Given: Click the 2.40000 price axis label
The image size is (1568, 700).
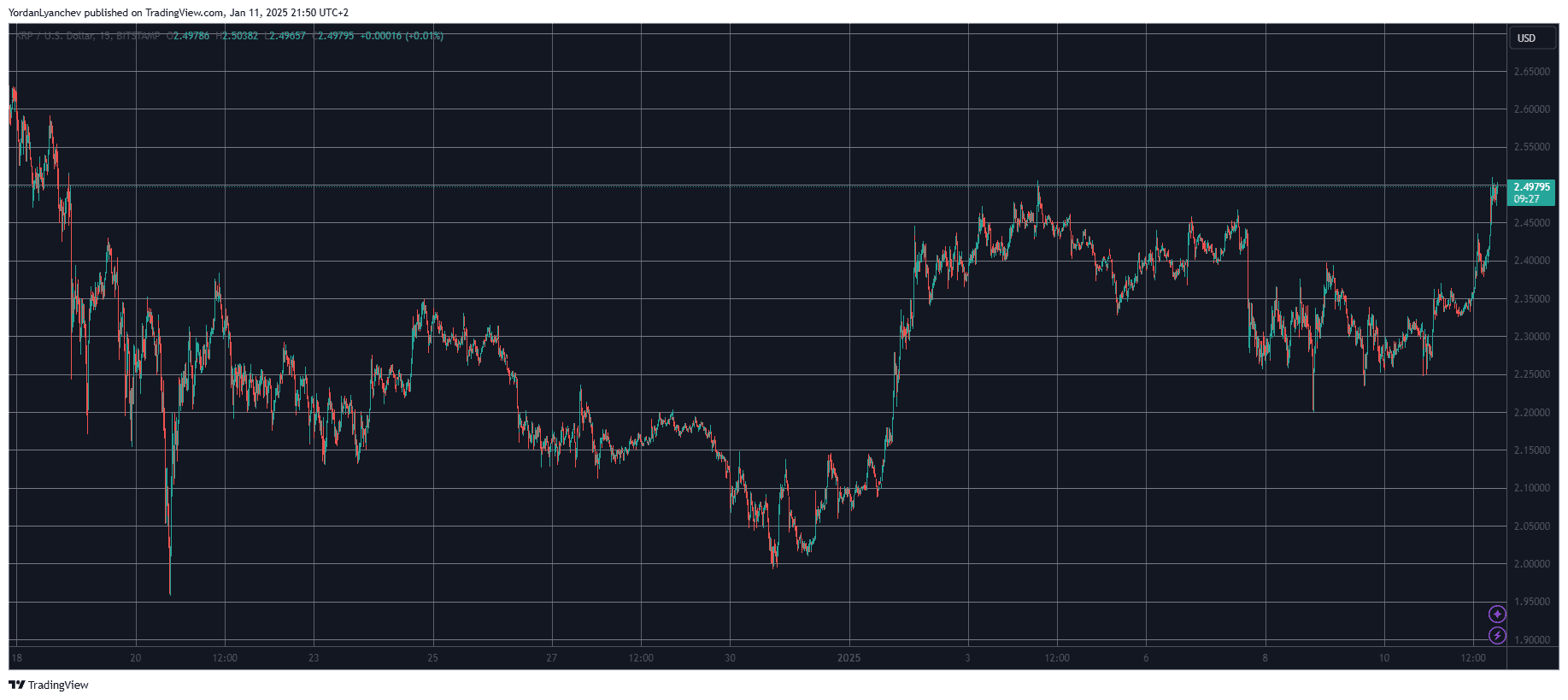Looking at the screenshot, I should 1531,261.
